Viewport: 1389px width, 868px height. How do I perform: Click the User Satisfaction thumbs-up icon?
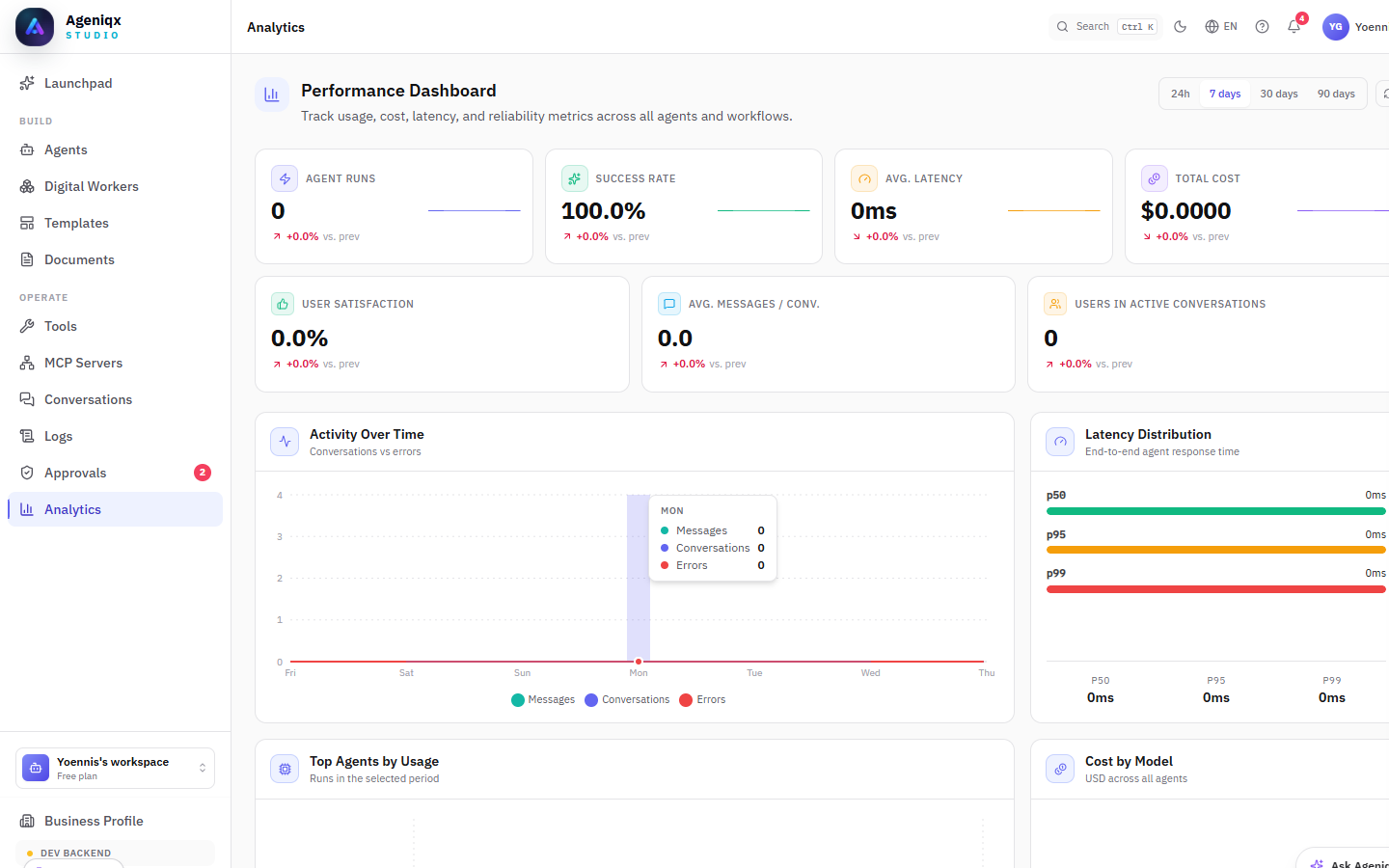[x=283, y=304]
